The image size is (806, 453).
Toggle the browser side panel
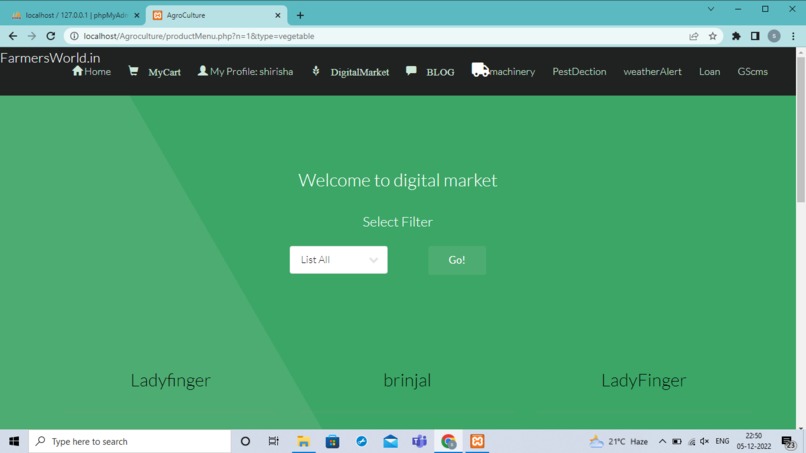[755, 36]
